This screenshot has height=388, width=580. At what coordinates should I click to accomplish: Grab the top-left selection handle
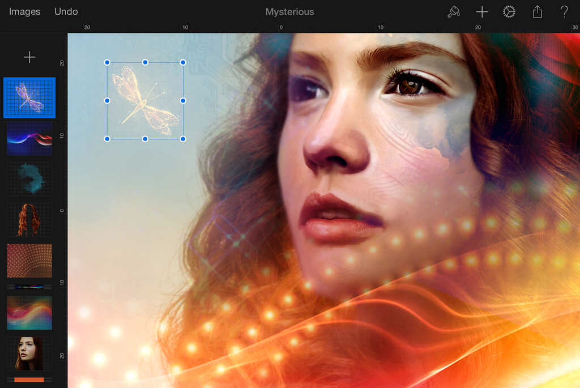point(107,63)
